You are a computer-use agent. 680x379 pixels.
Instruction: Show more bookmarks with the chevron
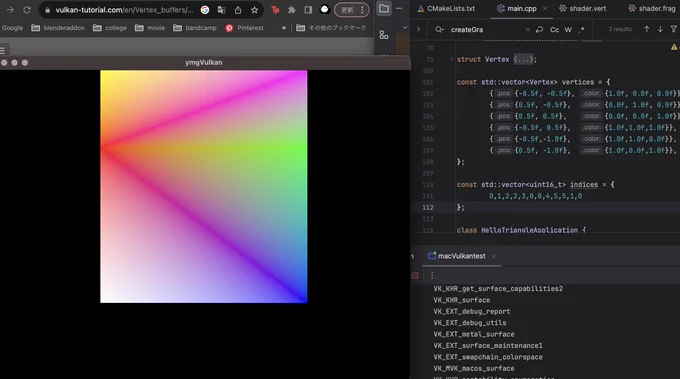[x=284, y=28]
